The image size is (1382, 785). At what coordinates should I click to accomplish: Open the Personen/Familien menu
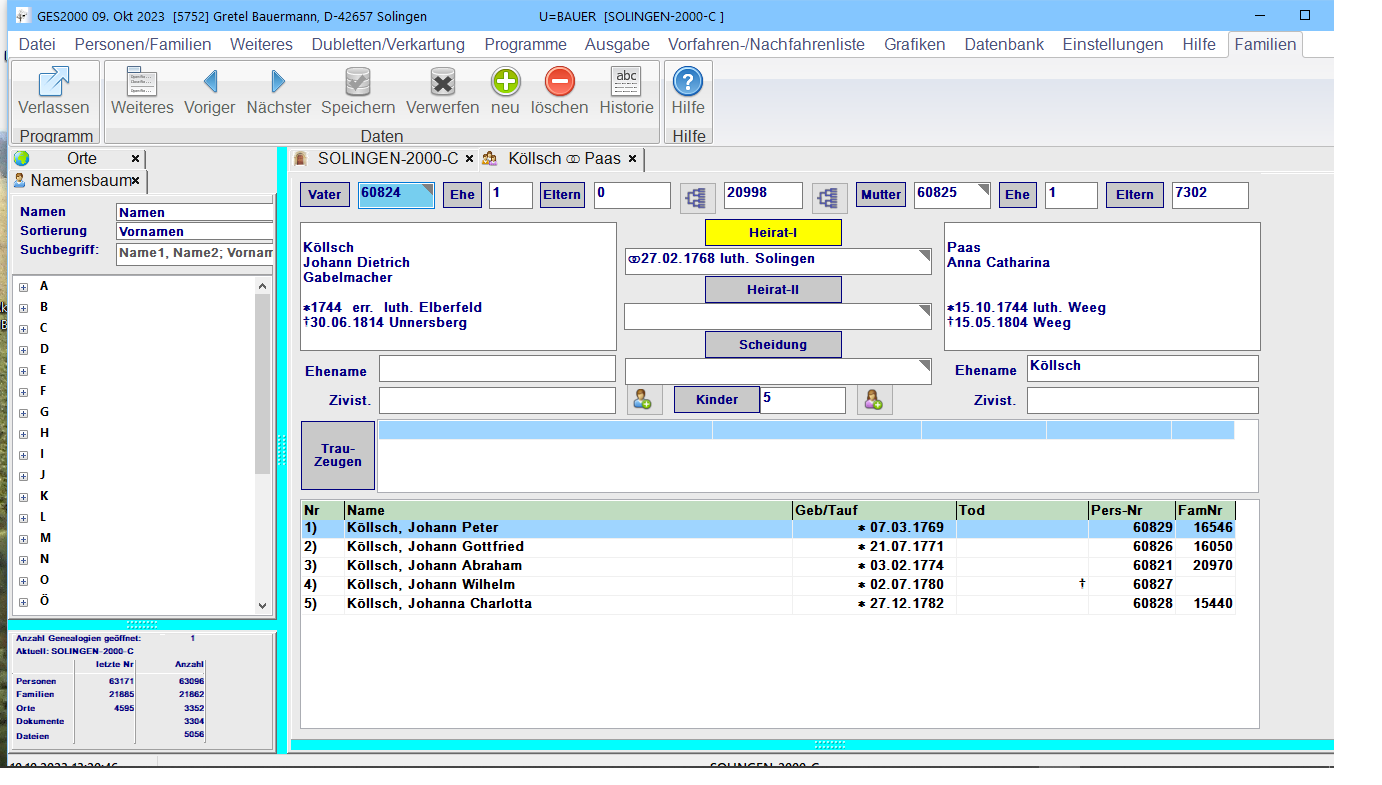[x=143, y=44]
